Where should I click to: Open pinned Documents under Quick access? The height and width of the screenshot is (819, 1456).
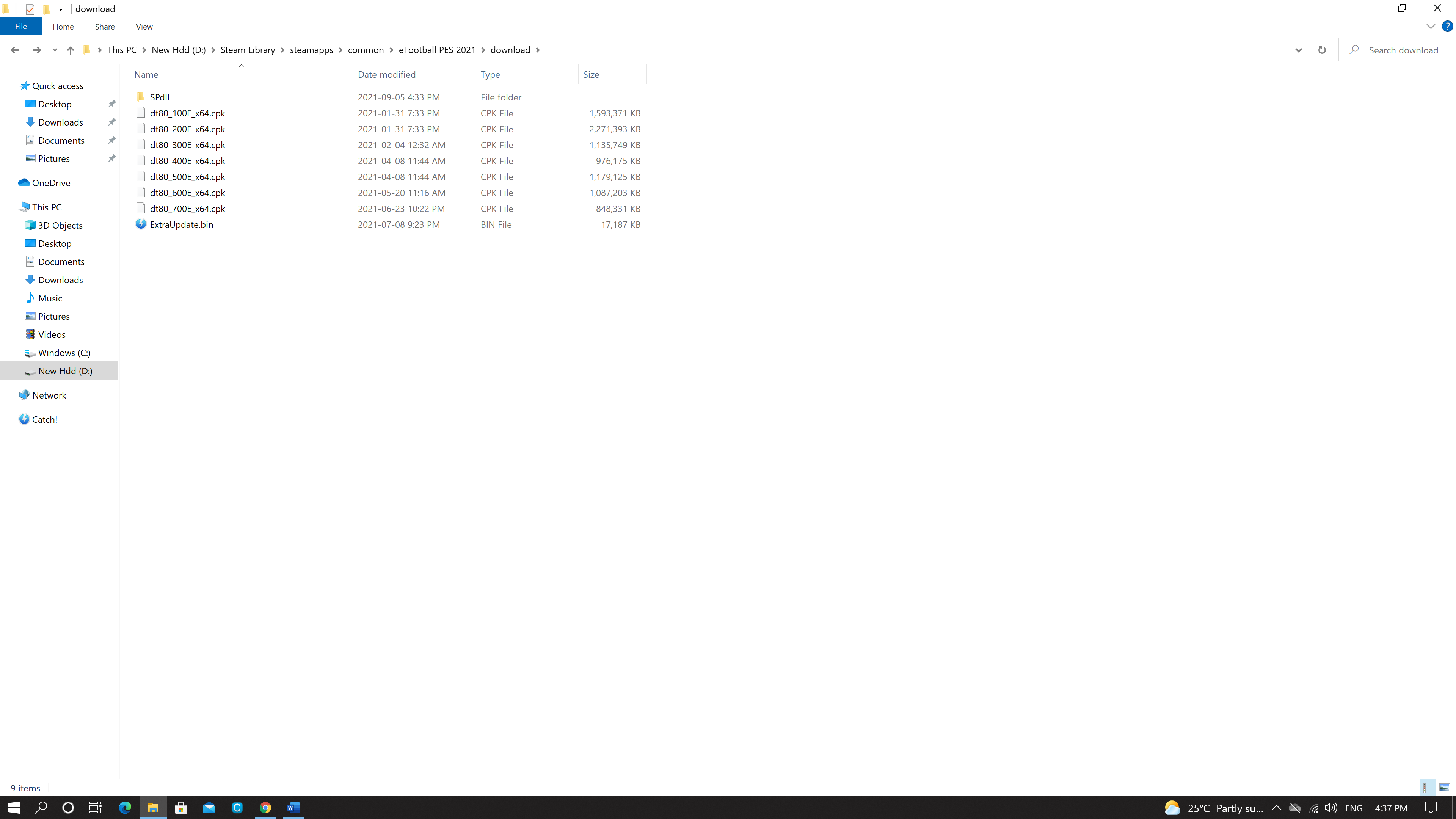(61, 140)
